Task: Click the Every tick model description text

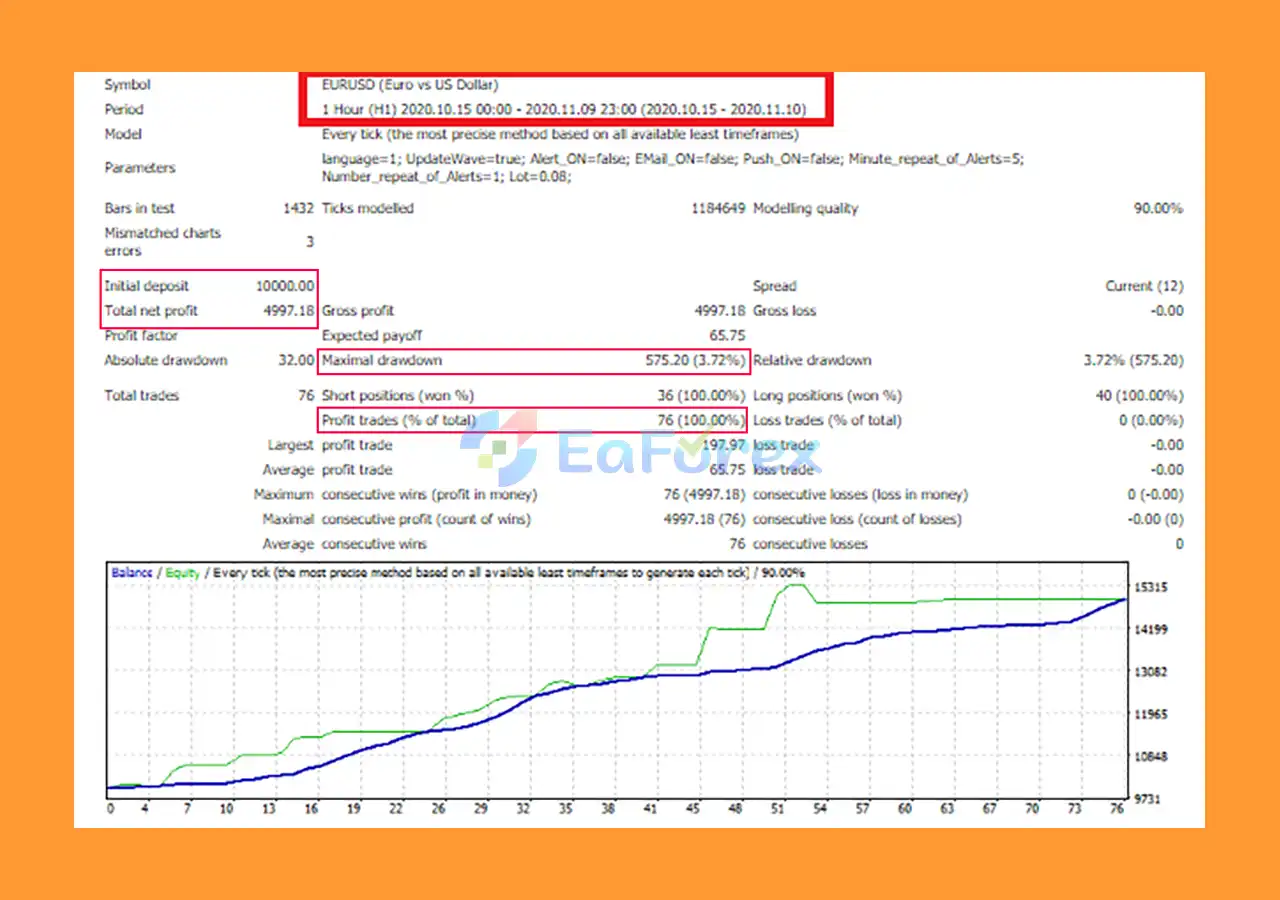Action: [558, 134]
